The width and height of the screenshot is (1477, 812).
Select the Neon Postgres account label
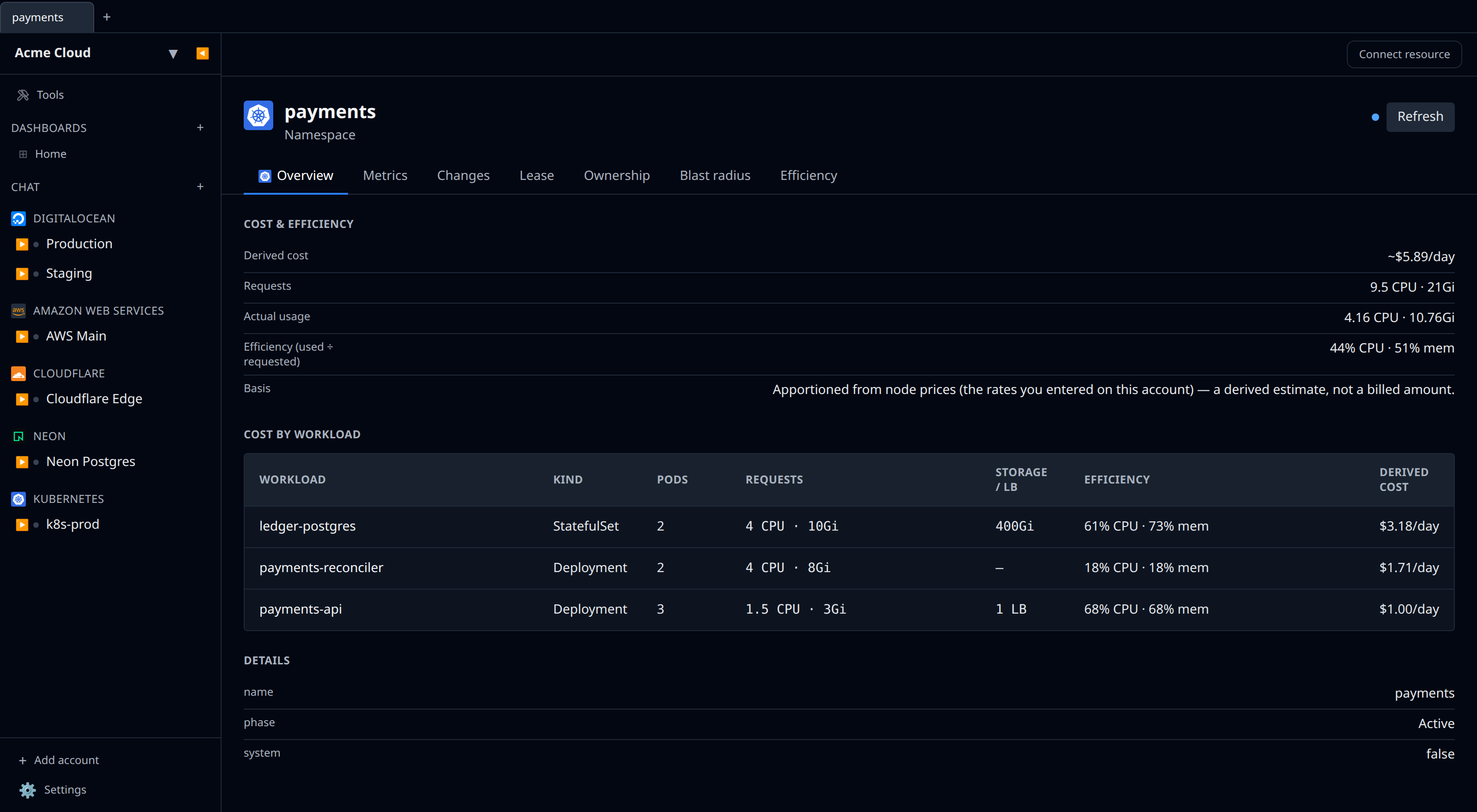pos(90,461)
